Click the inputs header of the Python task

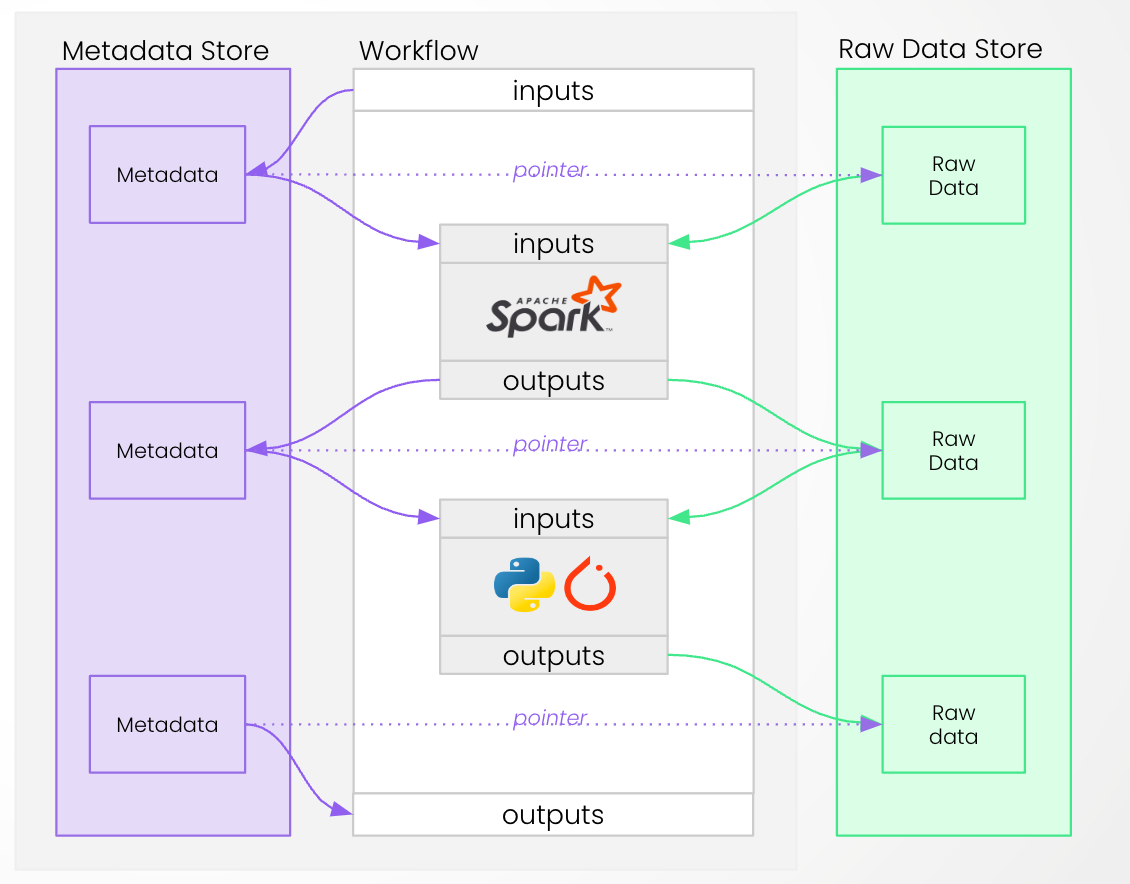(553, 519)
